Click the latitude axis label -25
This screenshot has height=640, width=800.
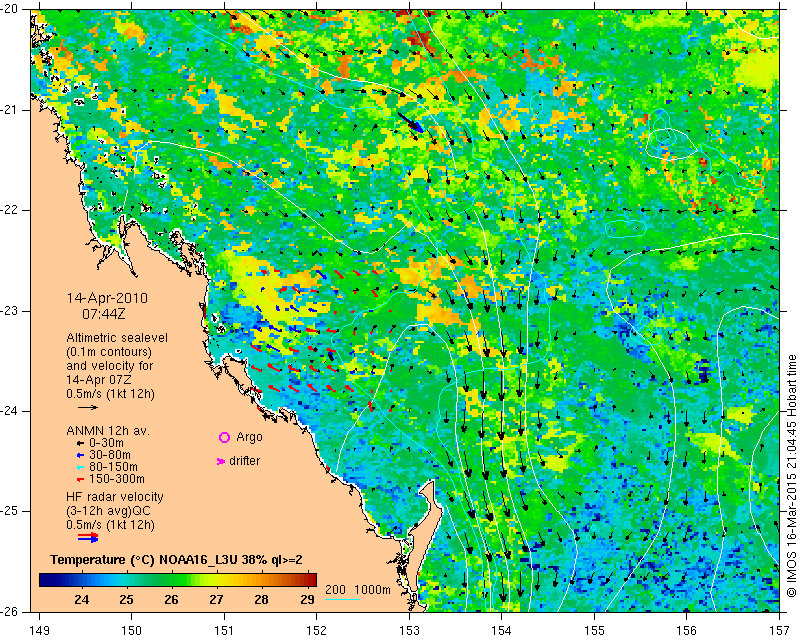pyautogui.click(x=11, y=511)
